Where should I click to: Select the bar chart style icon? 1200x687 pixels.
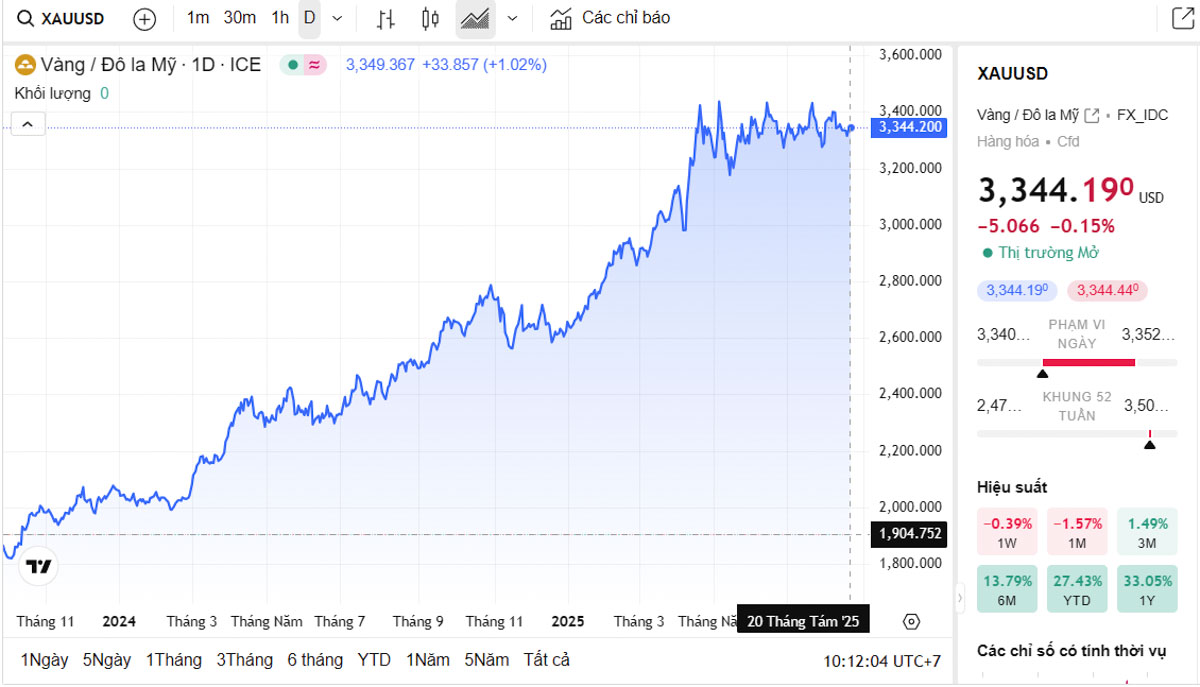386,18
